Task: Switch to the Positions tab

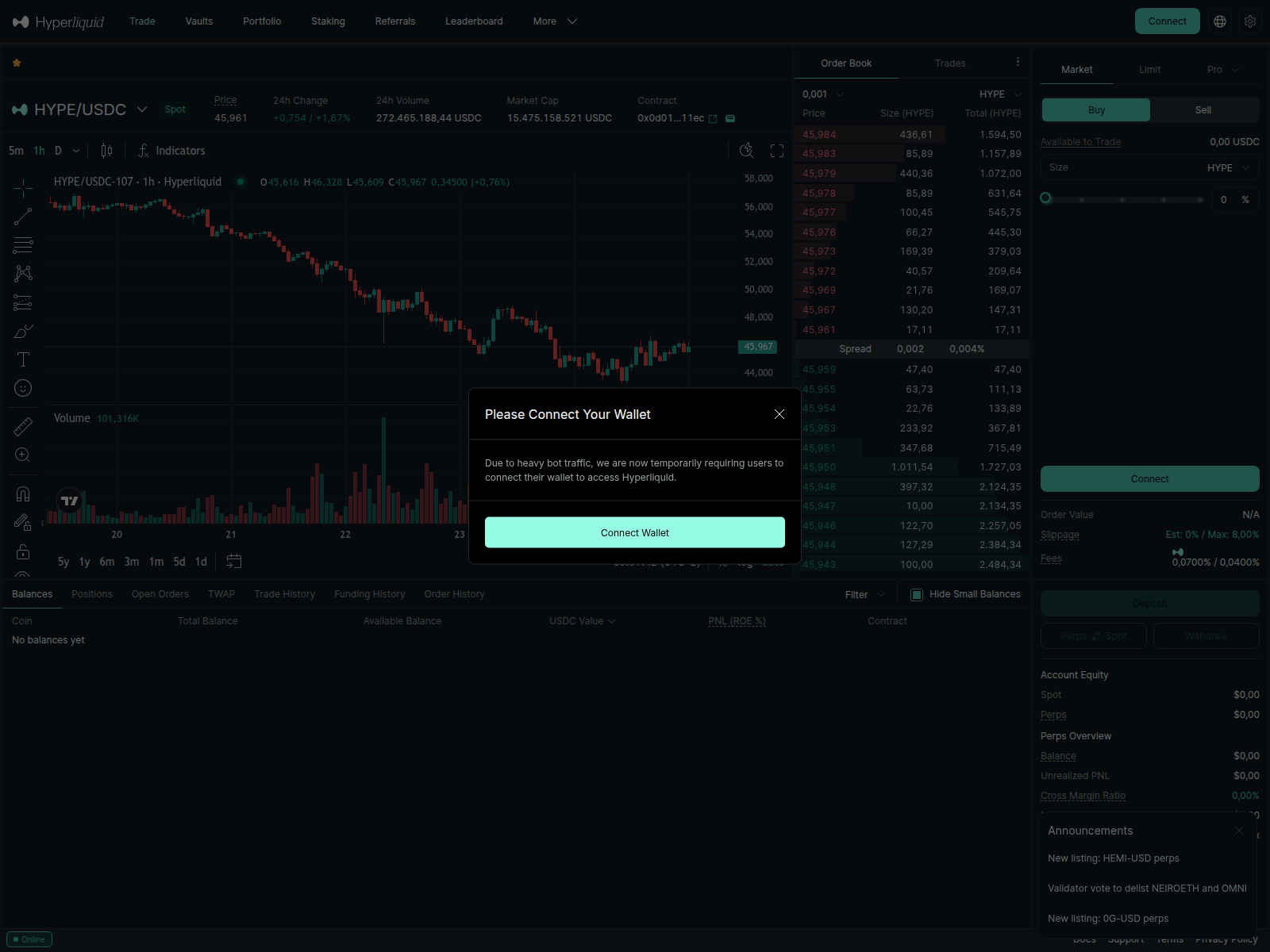Action: coord(92,594)
